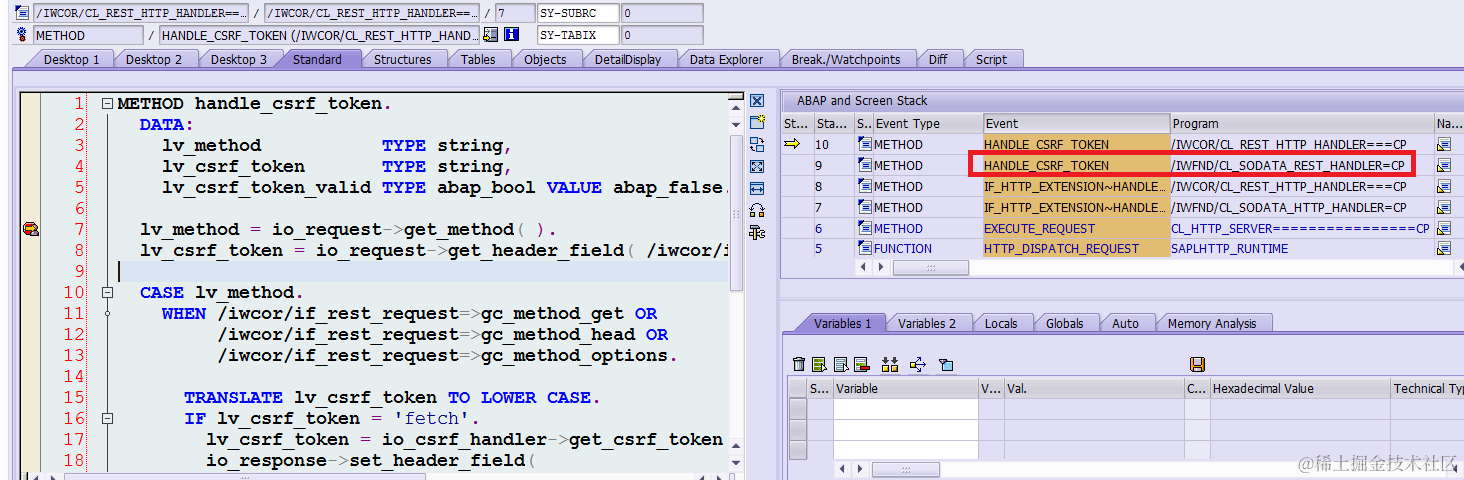Click navigate icon for stack level 8 row
This screenshot has width=1464, height=480.
pyautogui.click(x=1443, y=187)
